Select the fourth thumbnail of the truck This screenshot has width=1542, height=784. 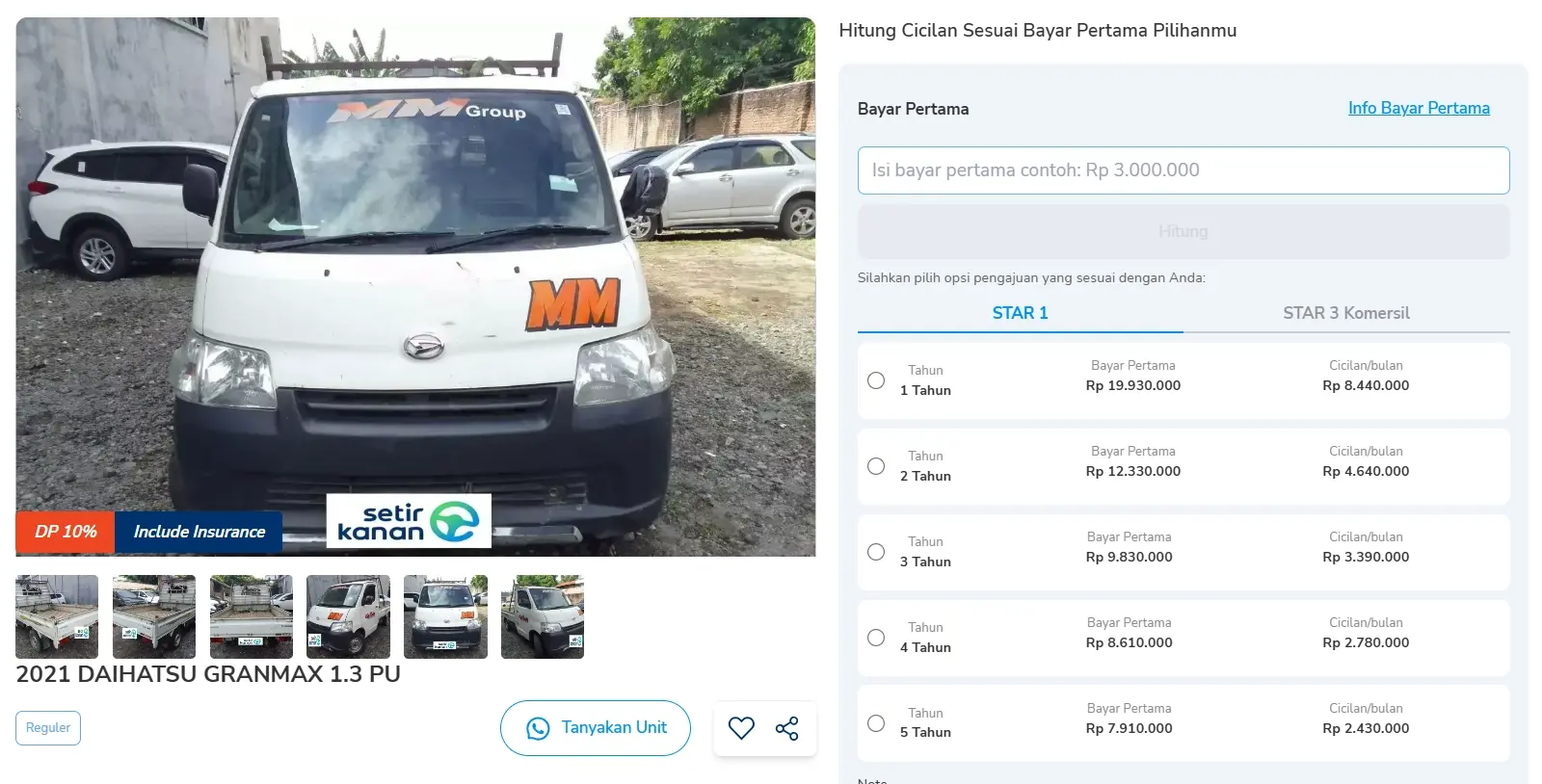click(x=348, y=616)
